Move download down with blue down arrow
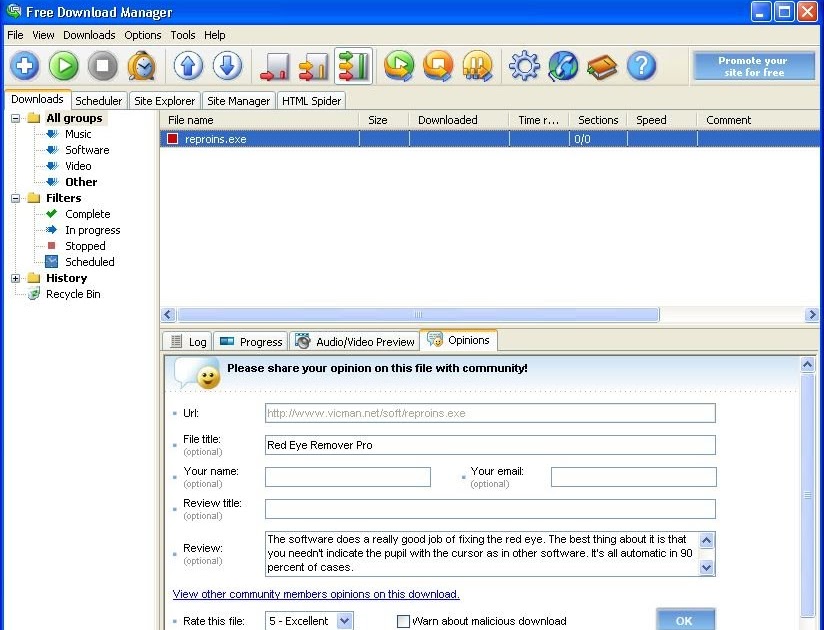 pos(227,66)
